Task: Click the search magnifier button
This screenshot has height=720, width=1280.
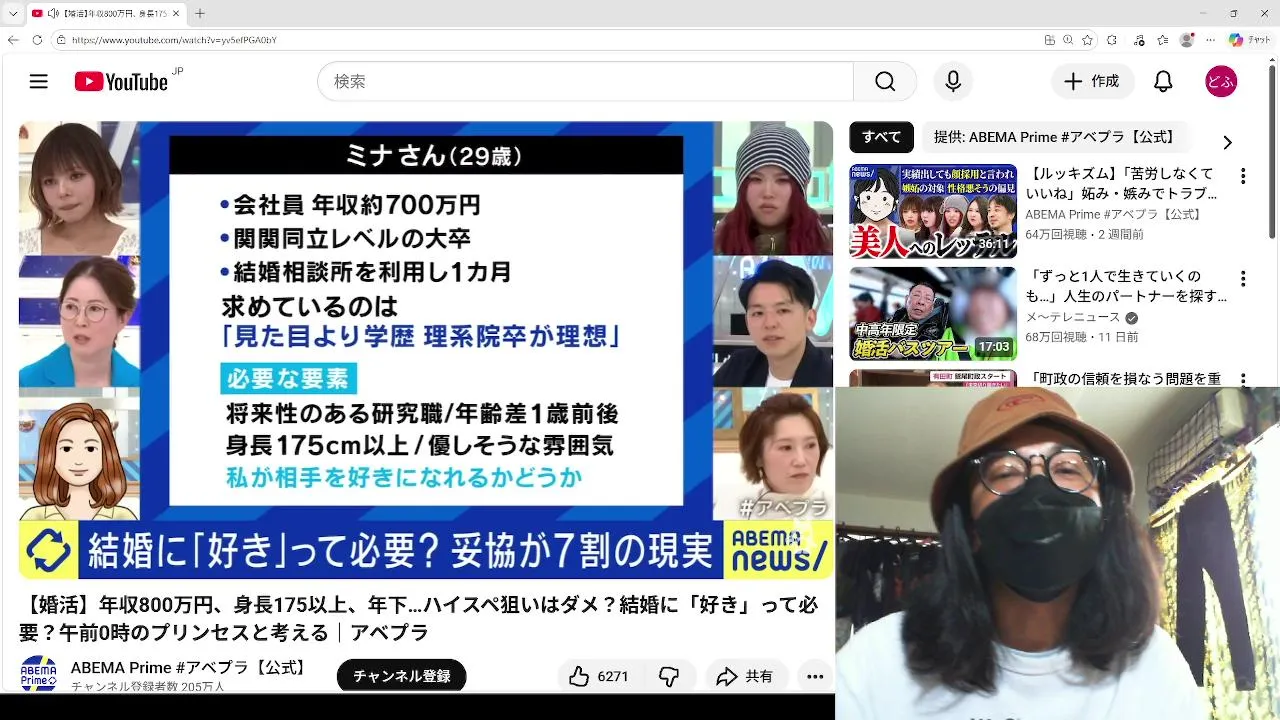Action: click(885, 81)
